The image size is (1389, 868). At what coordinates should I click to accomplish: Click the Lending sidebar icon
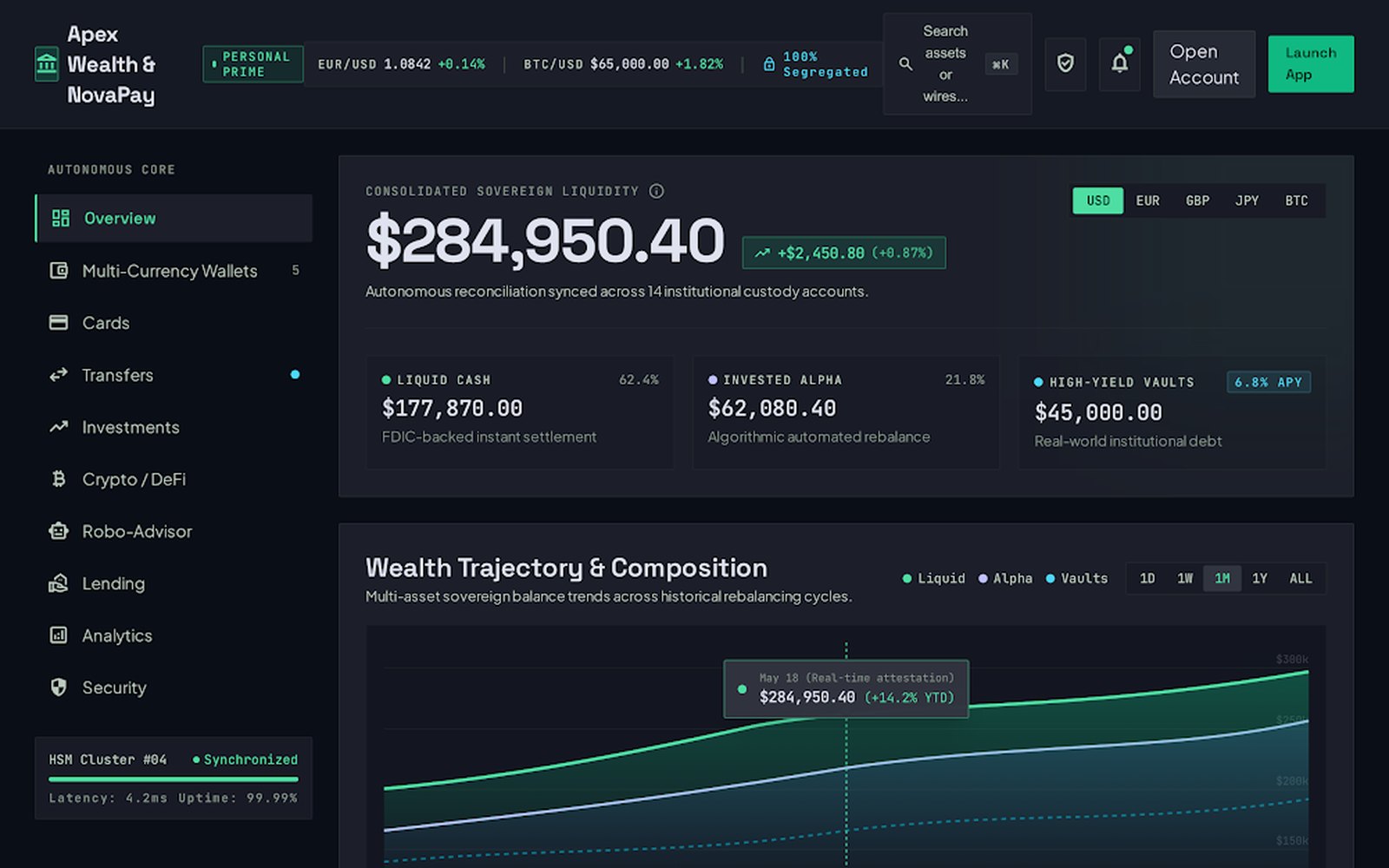58,583
